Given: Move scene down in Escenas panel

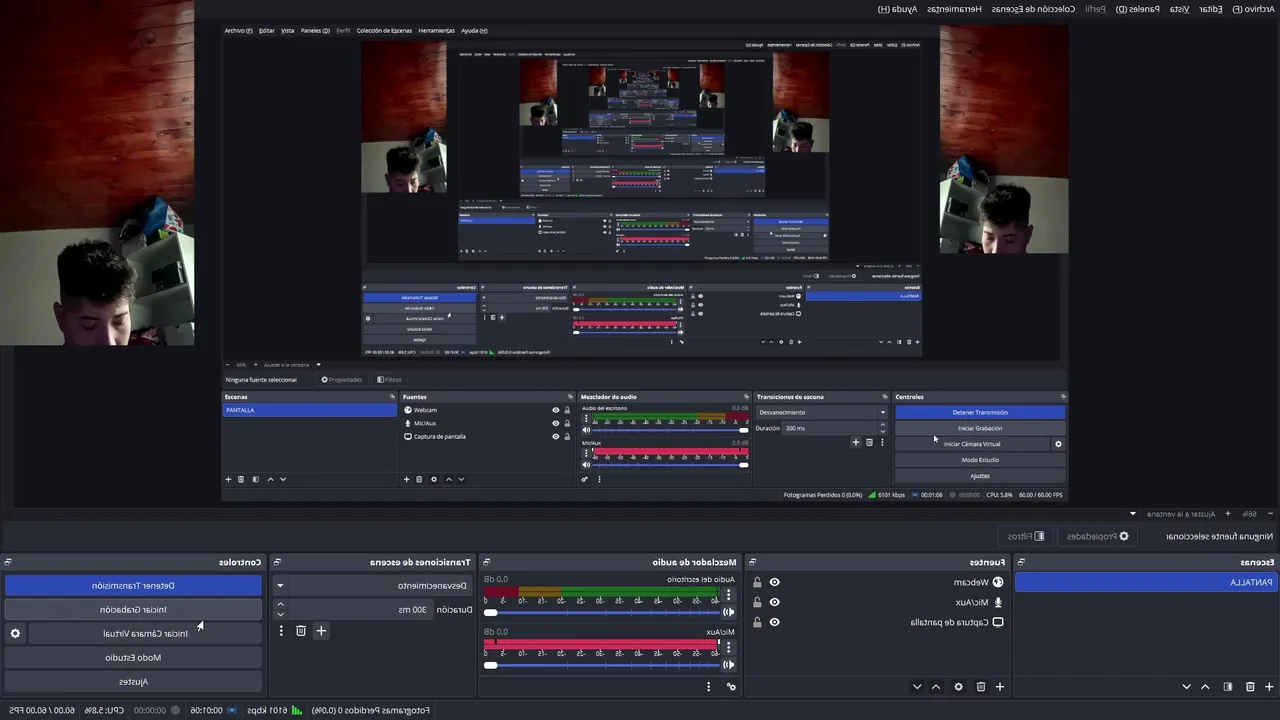Looking at the screenshot, I should coord(1186,687).
